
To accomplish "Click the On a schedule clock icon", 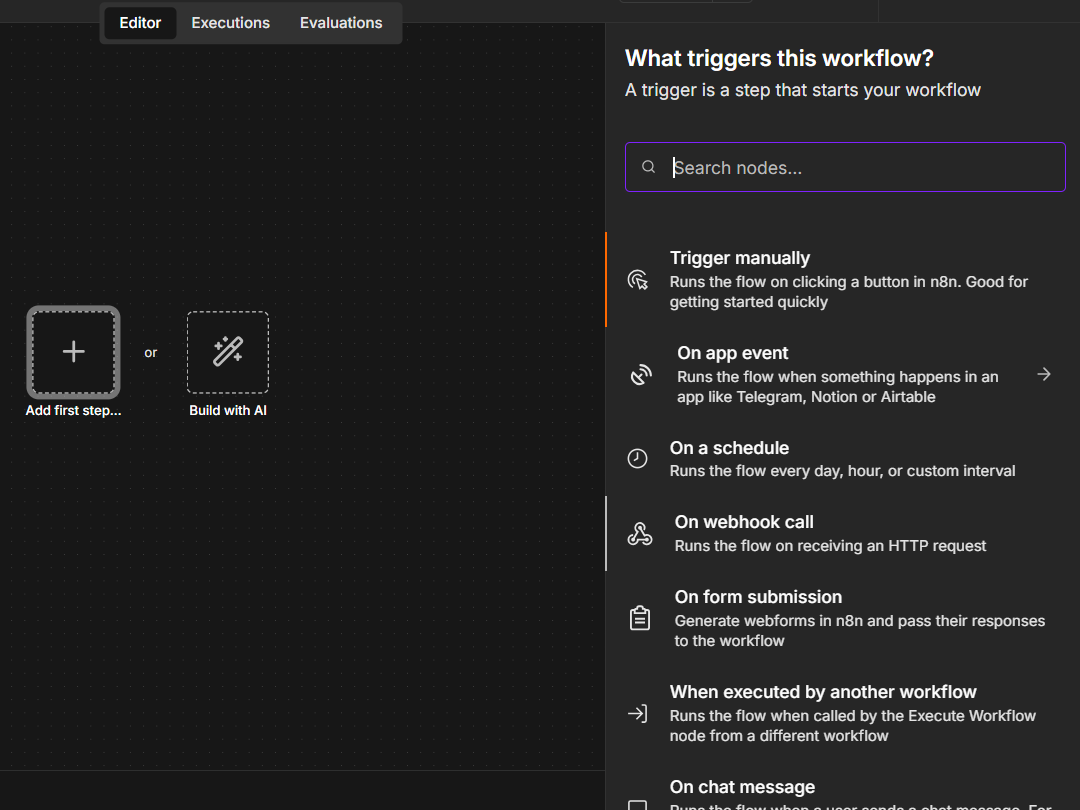I will 637,459.
